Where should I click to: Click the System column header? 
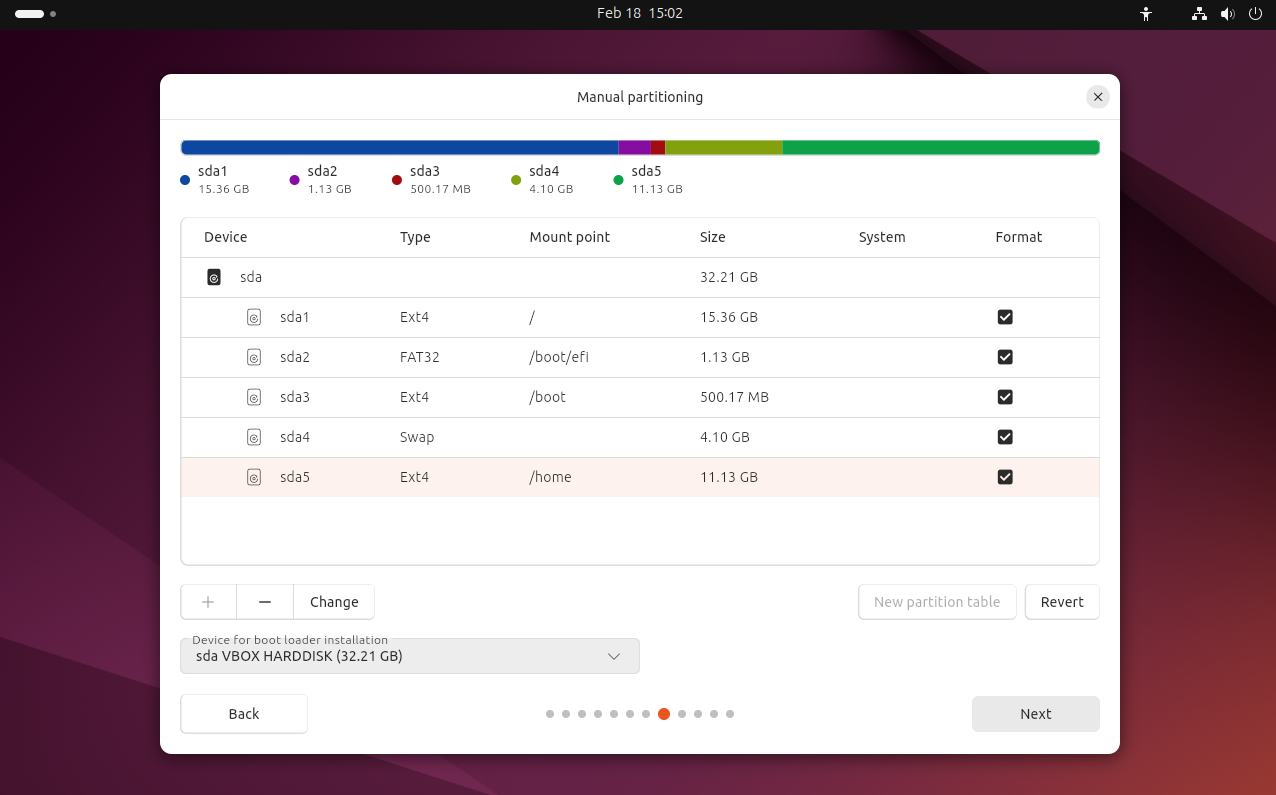pos(882,237)
